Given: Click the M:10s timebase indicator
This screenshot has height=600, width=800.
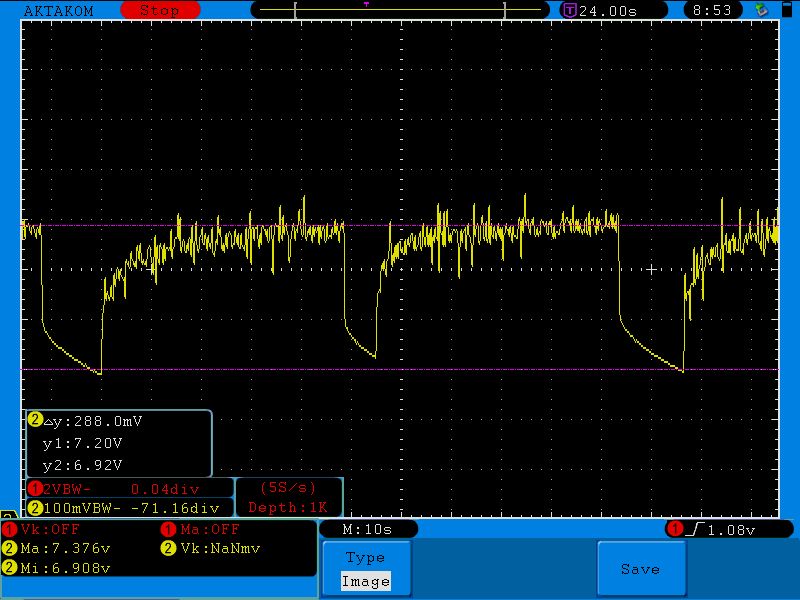Looking at the screenshot, I should pyautogui.click(x=366, y=529).
